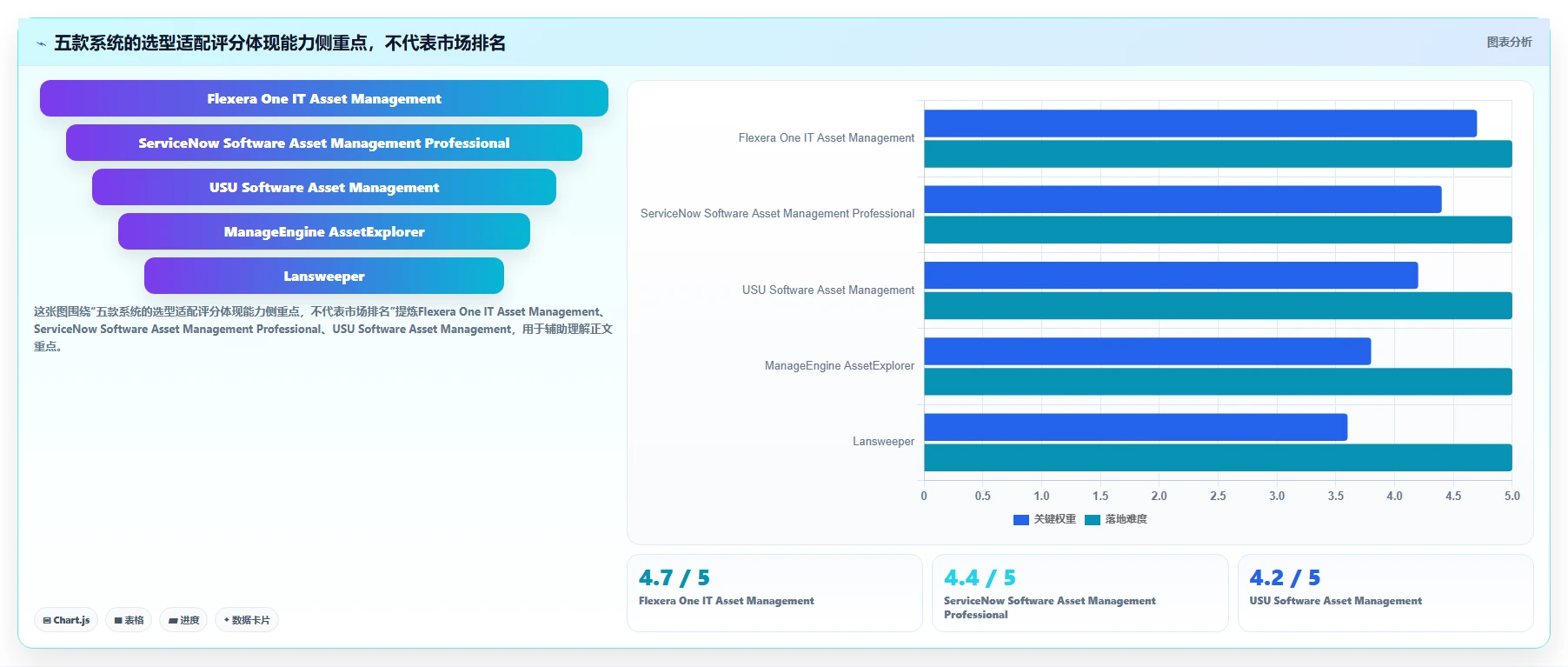The width and height of the screenshot is (1568, 667).
Task: Click the teal 落地难度 bar for USU
Action: coord(1218,306)
